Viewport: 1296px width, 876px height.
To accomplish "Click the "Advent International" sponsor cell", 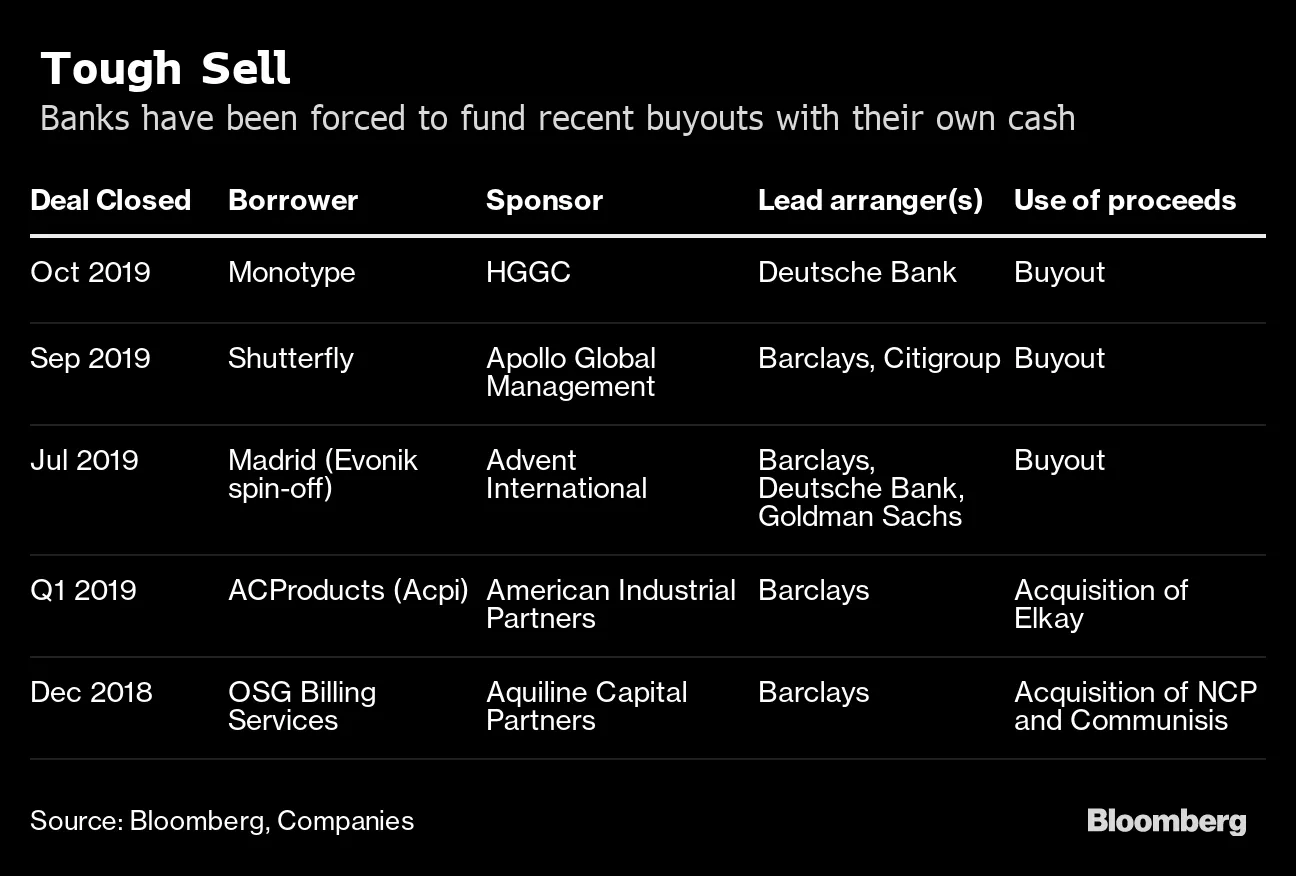I will (566, 474).
